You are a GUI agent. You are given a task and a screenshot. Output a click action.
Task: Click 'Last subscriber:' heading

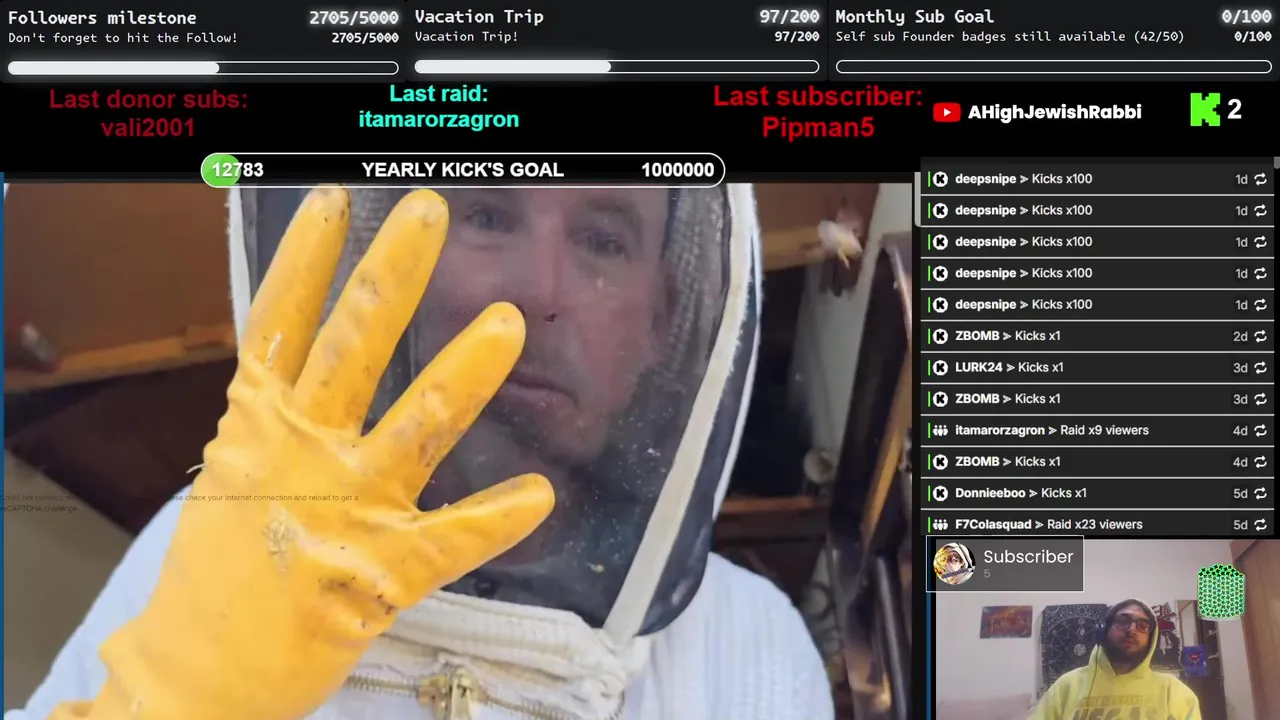click(x=818, y=97)
